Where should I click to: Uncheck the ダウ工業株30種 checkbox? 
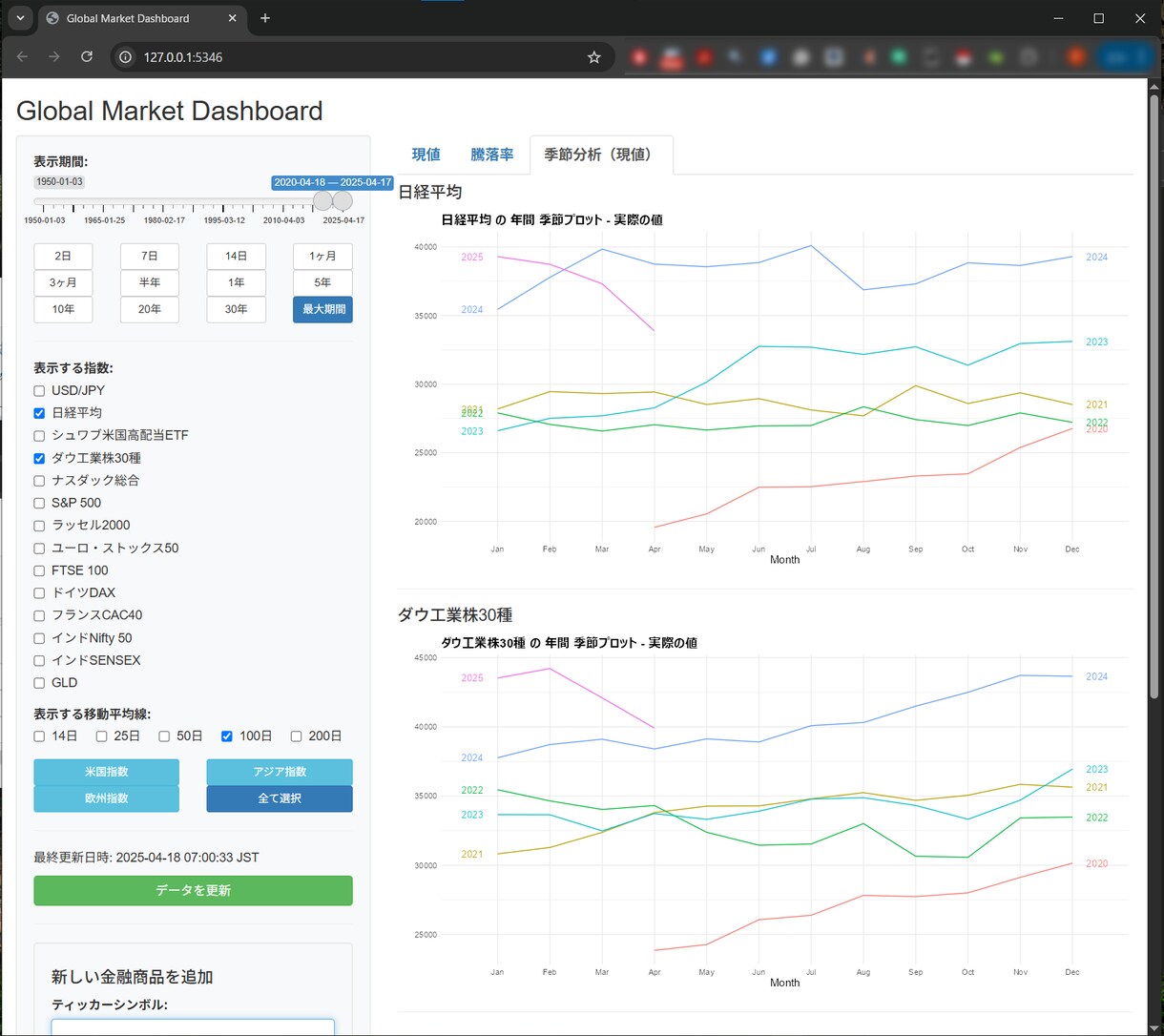(x=39, y=458)
